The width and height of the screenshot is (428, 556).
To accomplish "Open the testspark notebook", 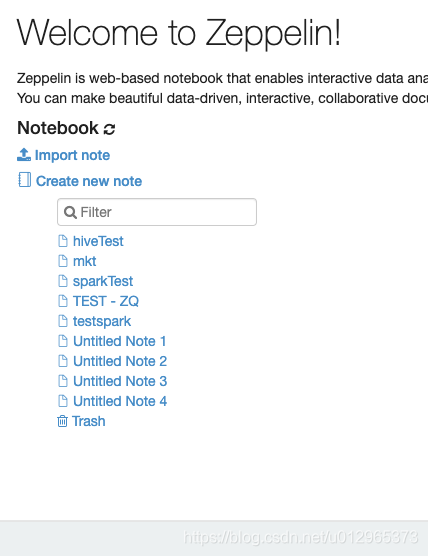I will 102,322.
